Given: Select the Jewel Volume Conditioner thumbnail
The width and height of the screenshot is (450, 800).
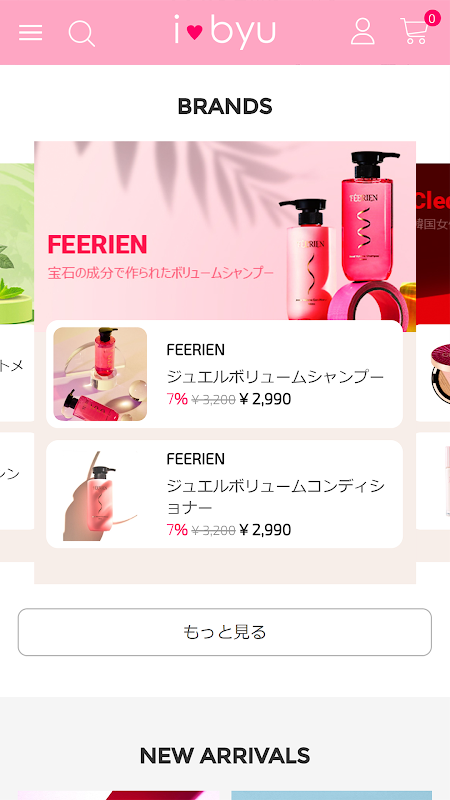Looking at the screenshot, I should (x=100, y=494).
